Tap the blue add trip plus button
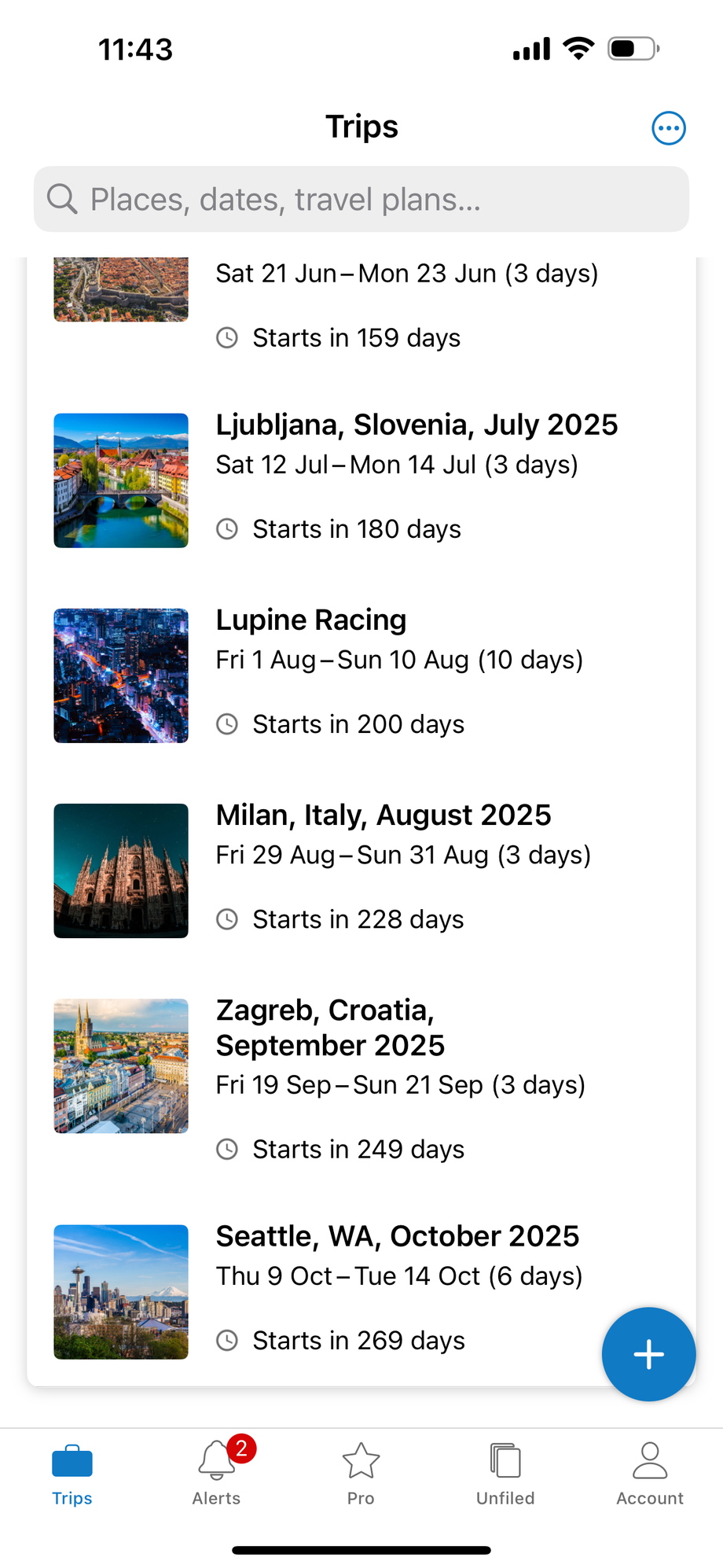Viewport: 723px width, 1568px height. coord(648,1354)
